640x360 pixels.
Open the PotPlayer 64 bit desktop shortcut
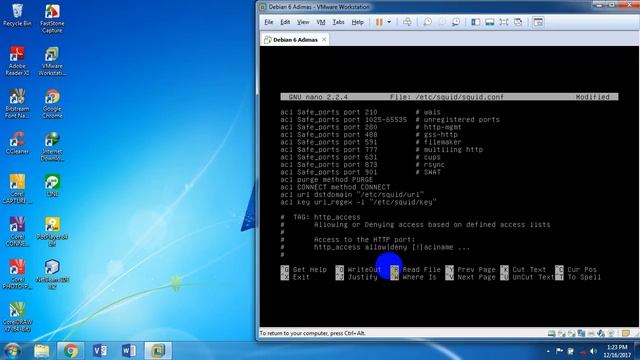coord(52,231)
